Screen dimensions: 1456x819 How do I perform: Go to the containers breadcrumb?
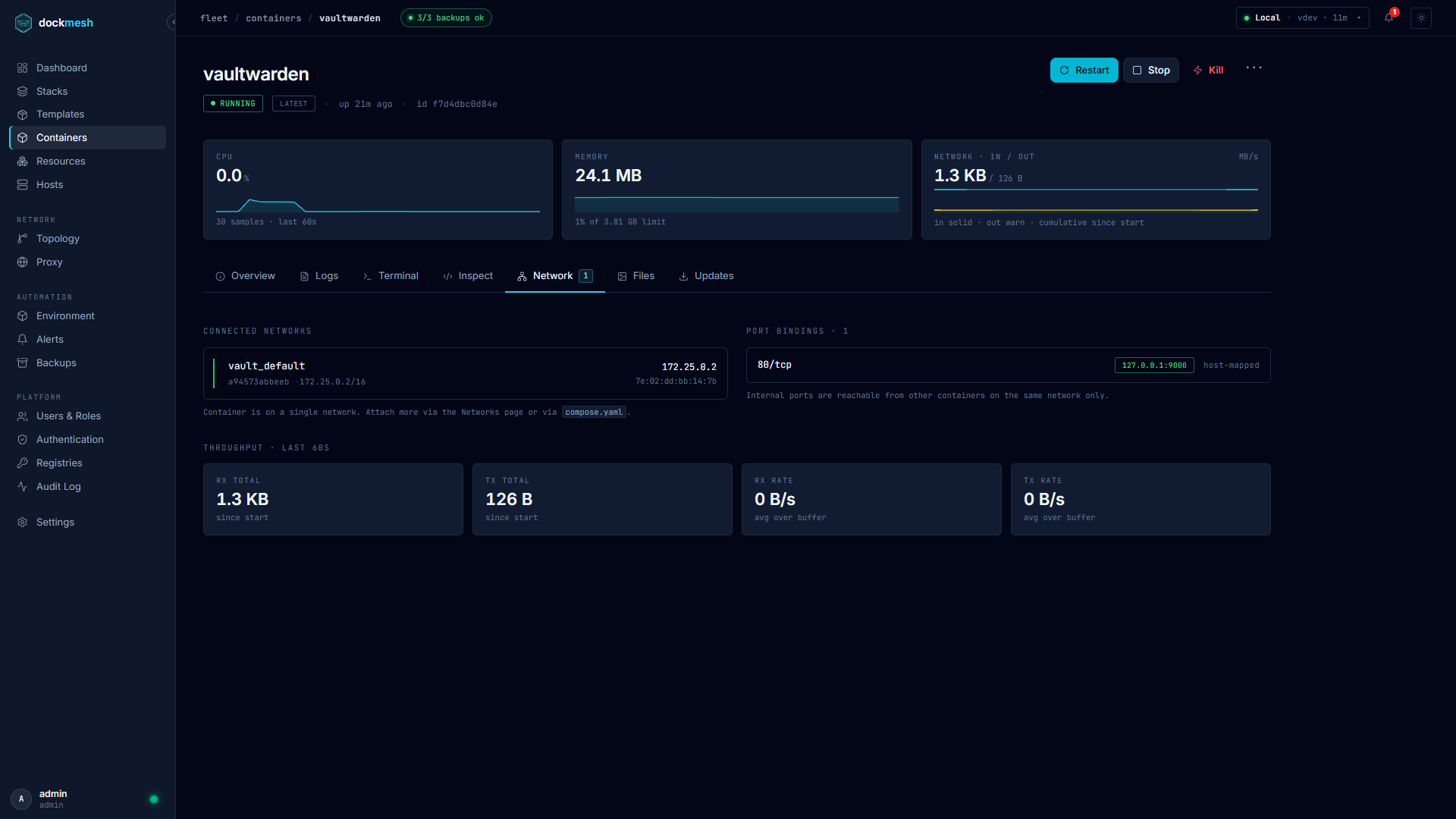(273, 18)
